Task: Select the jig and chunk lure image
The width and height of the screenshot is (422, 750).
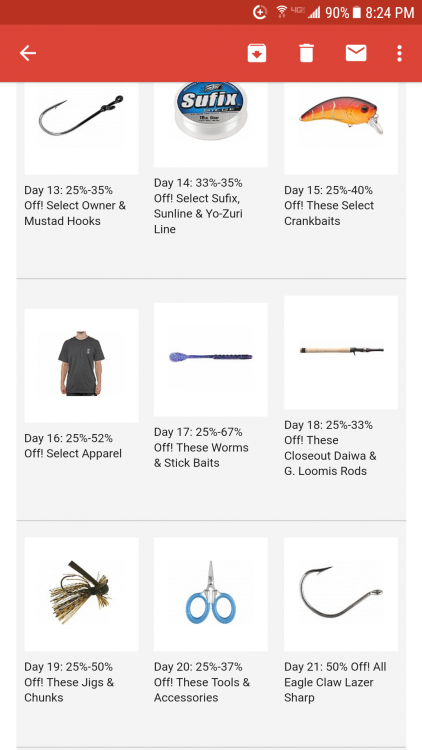Action: (81, 594)
